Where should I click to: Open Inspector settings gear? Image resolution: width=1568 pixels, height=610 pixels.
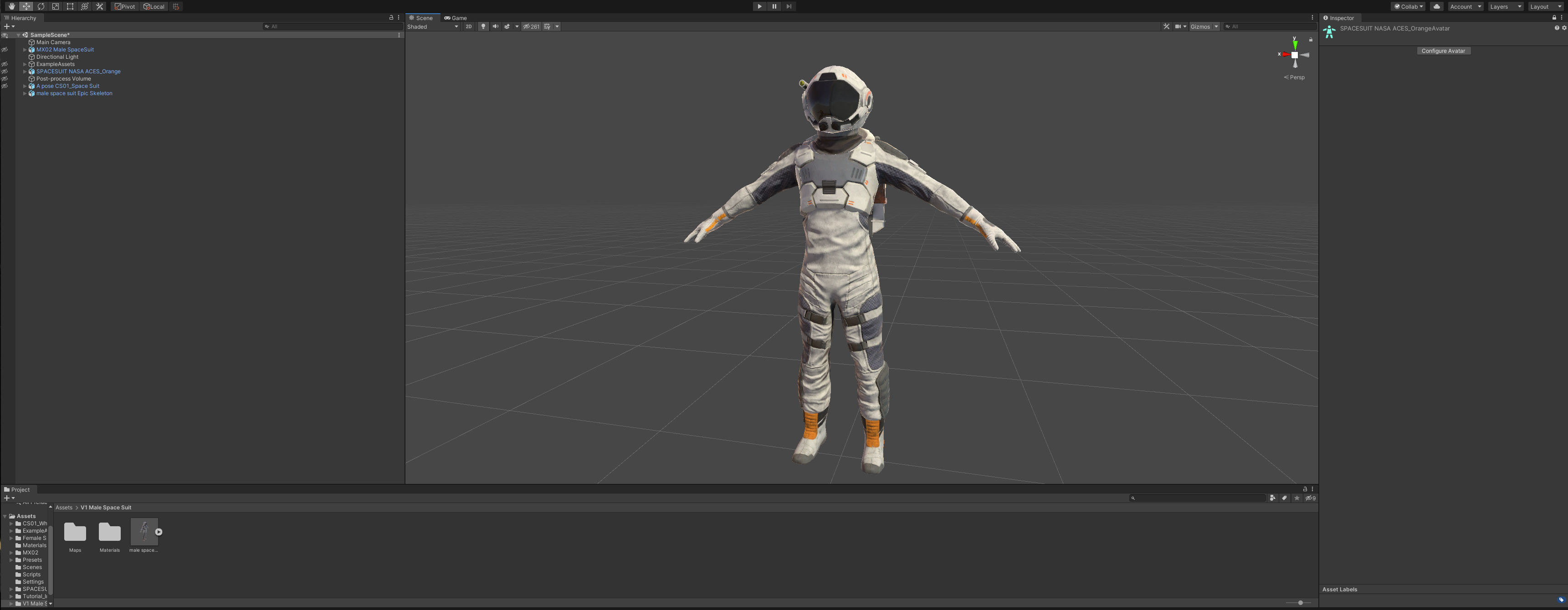tap(1564, 28)
